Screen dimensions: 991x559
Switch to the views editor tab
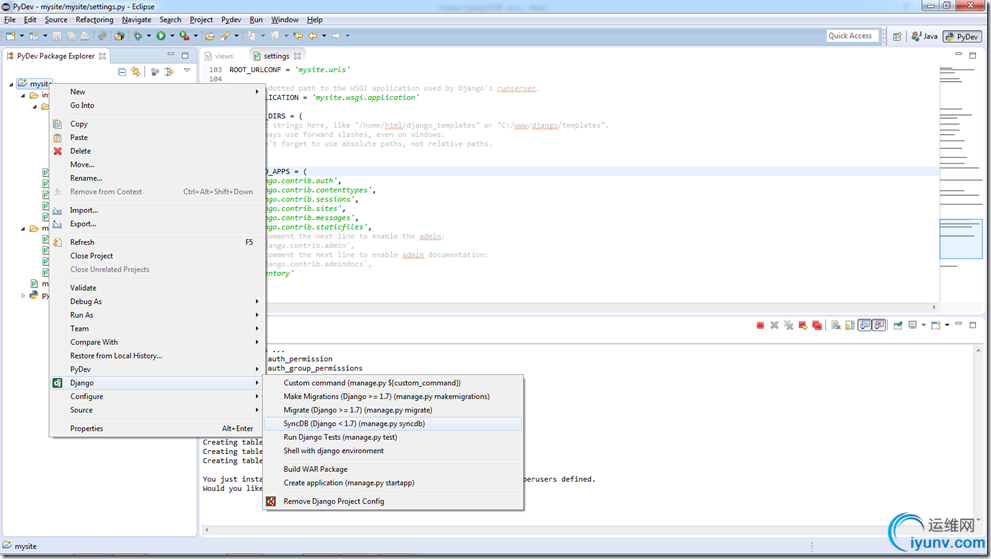pos(219,56)
